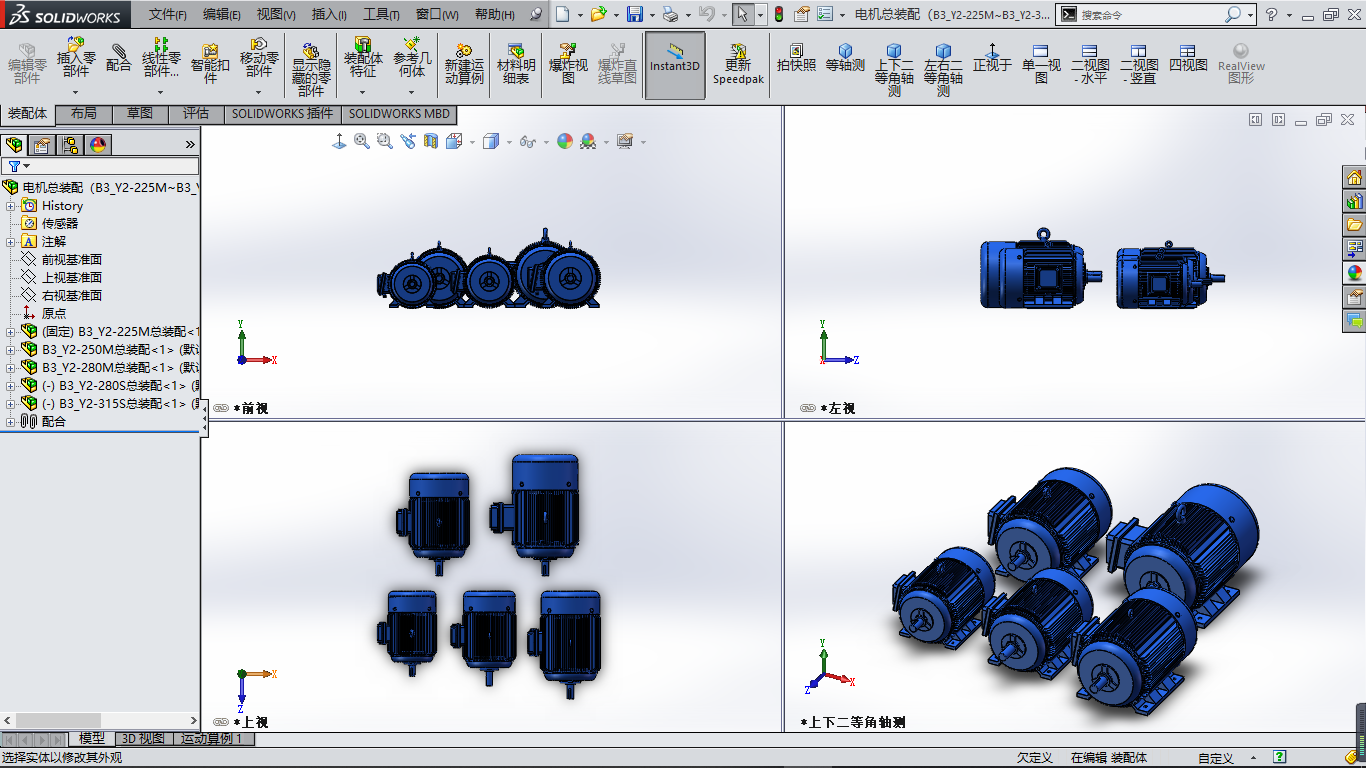Click the Zoom to Area icon in viewport toolbar
The image size is (1366, 768).
pyautogui.click(x=384, y=142)
